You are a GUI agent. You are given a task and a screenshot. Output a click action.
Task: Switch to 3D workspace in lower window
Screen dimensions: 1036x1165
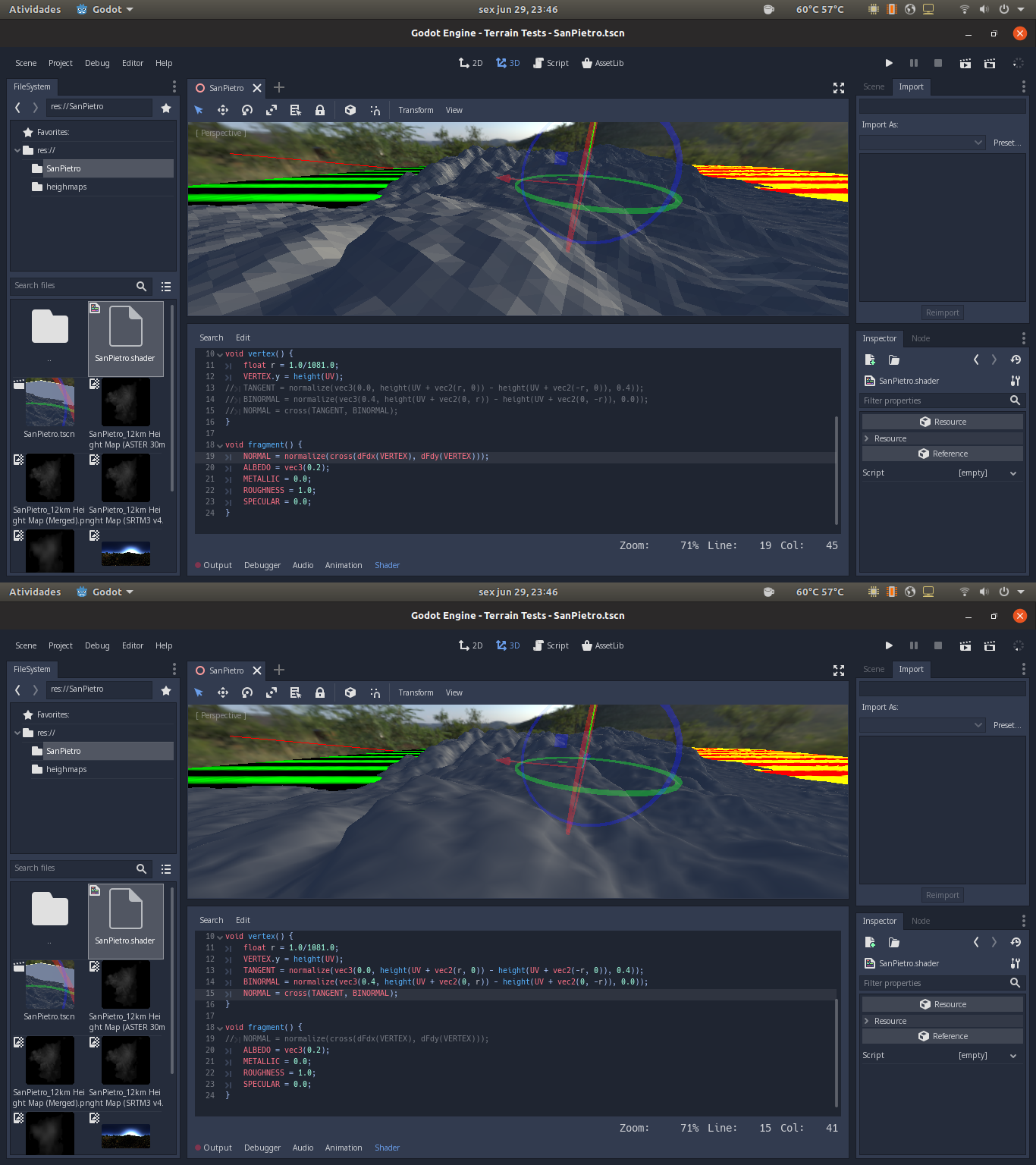tap(508, 645)
